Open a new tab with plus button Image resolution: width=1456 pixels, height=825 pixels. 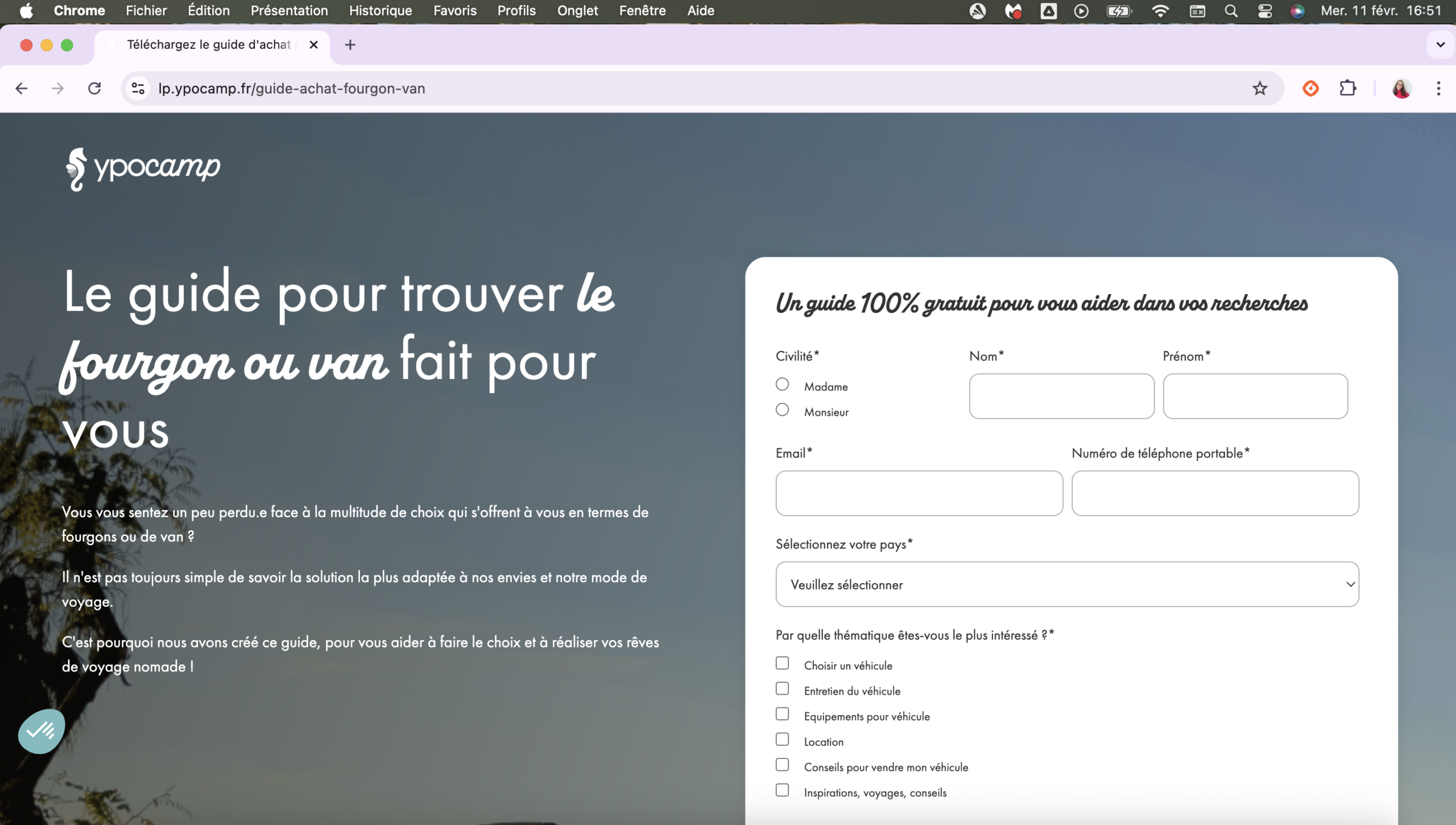click(350, 44)
